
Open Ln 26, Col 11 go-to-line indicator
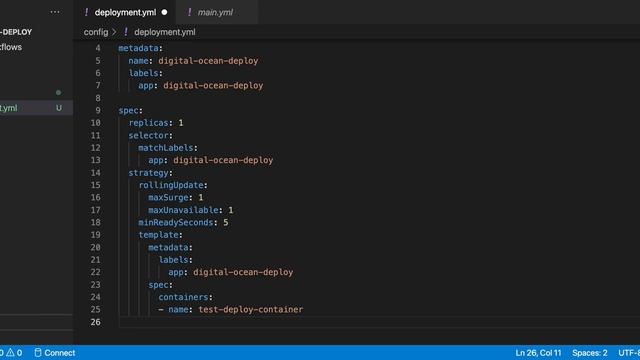coord(538,353)
